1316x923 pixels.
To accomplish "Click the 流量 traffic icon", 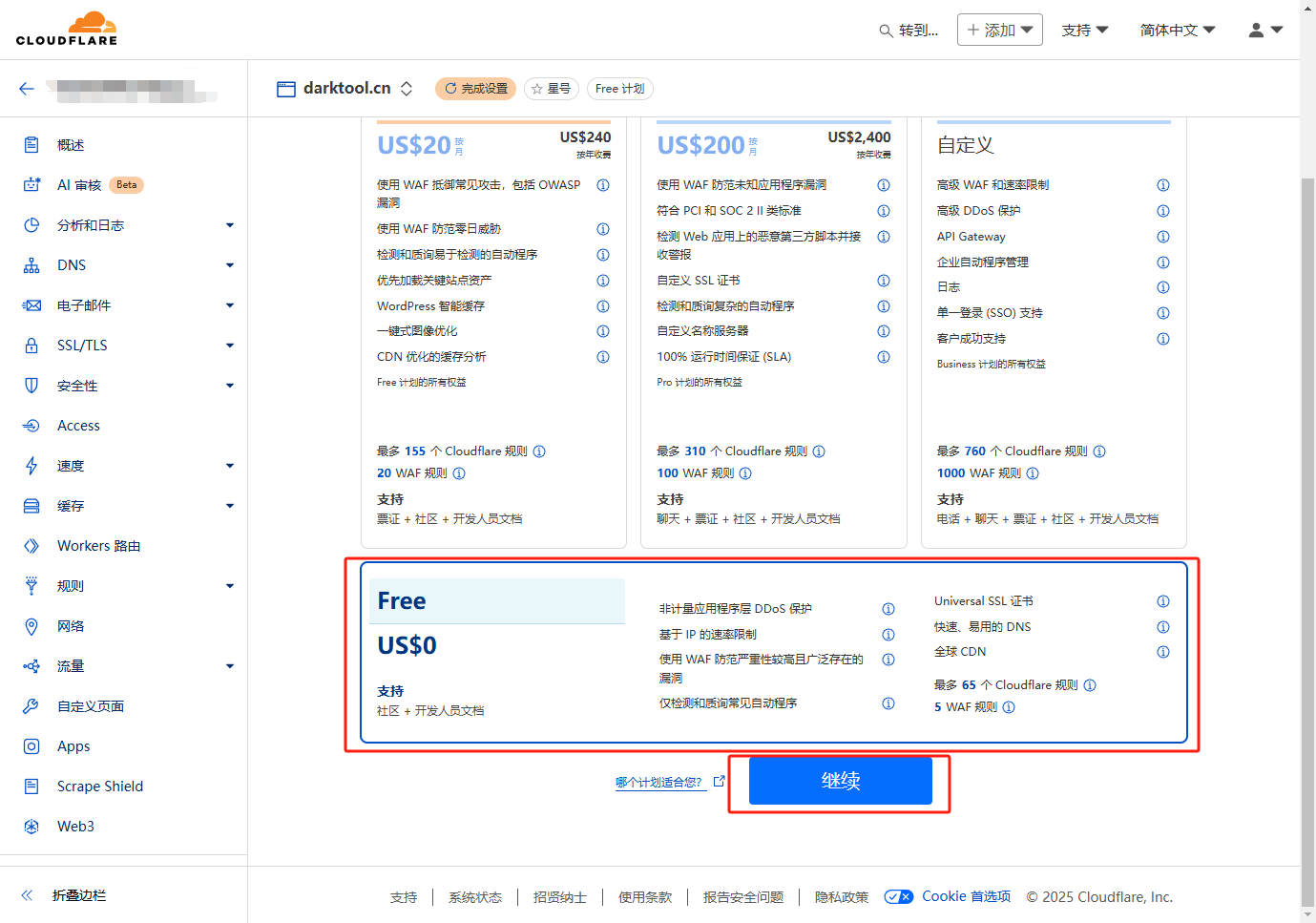I will tap(31, 666).
